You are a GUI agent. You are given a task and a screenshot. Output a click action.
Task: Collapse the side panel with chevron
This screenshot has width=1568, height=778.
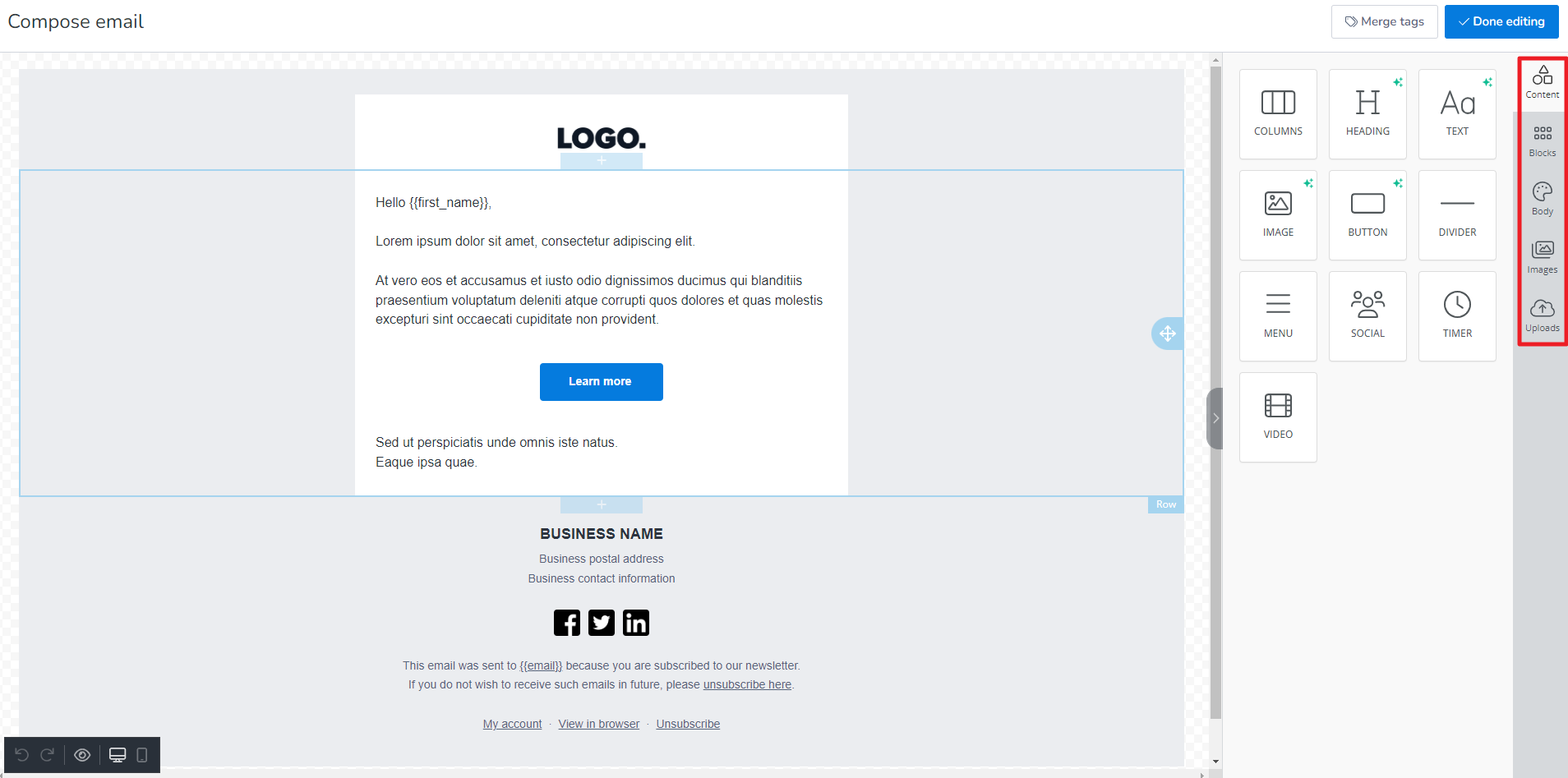1215,418
